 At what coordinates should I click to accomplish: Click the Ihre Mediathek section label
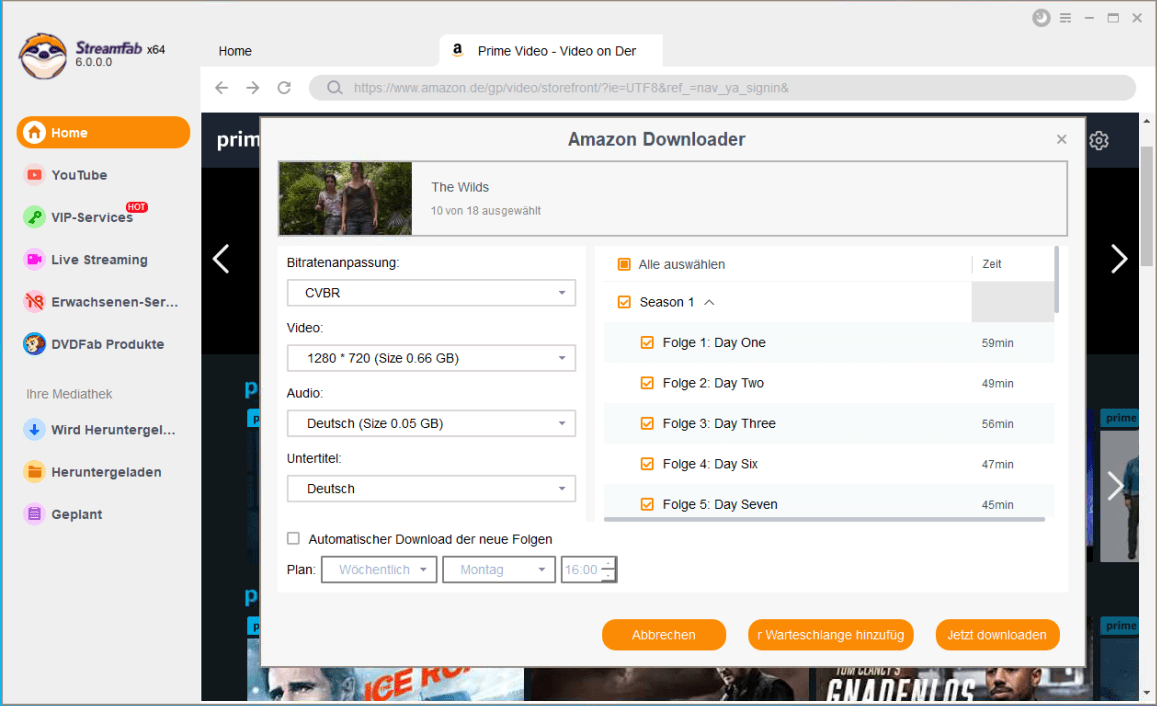pyautogui.click(x=69, y=394)
